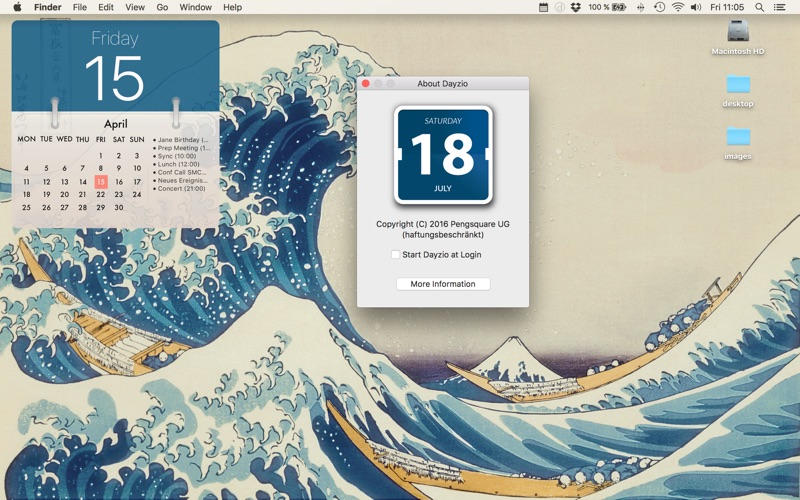Open the Go menu
800x500 pixels.
[x=162, y=7]
